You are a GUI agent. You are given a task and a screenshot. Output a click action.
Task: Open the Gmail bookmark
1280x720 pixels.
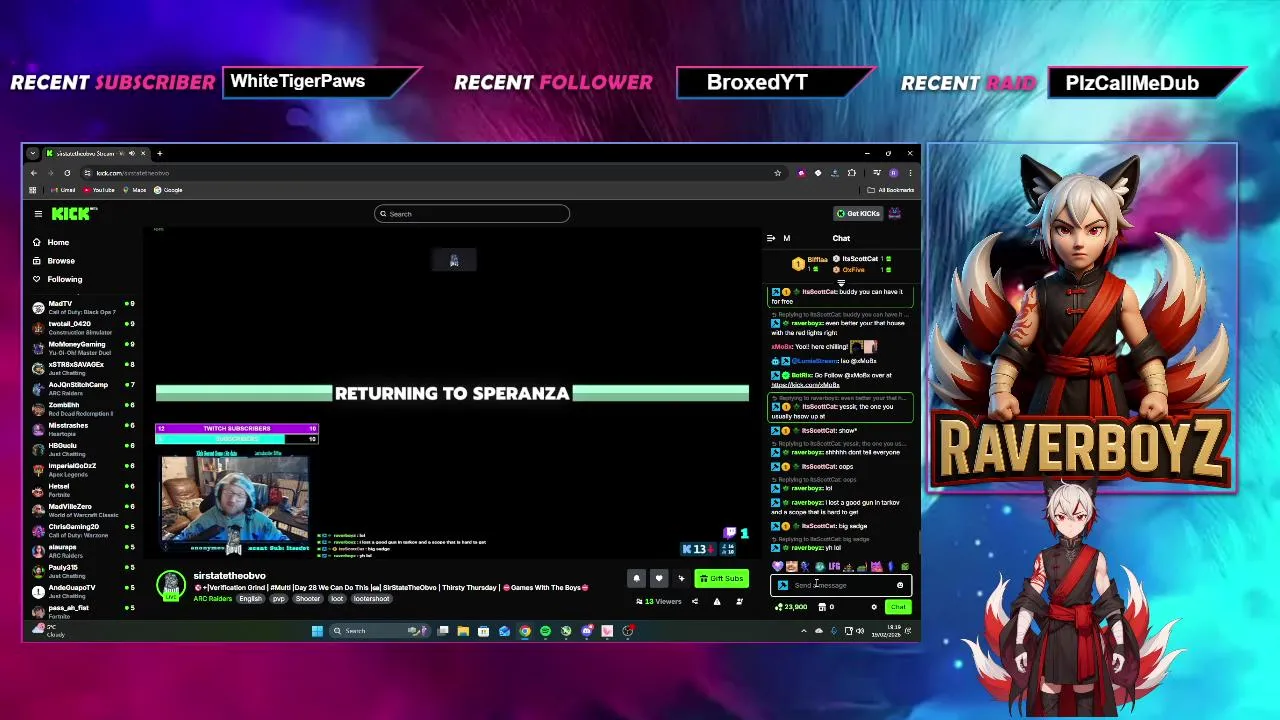tap(64, 190)
